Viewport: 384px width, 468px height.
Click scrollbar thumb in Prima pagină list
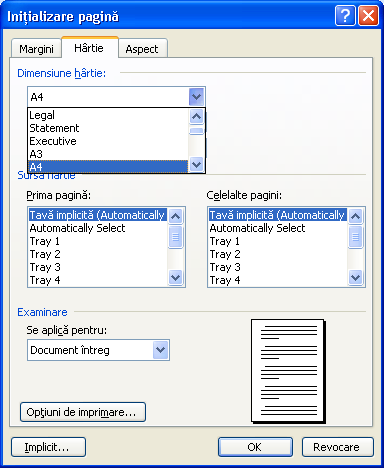pos(175,237)
